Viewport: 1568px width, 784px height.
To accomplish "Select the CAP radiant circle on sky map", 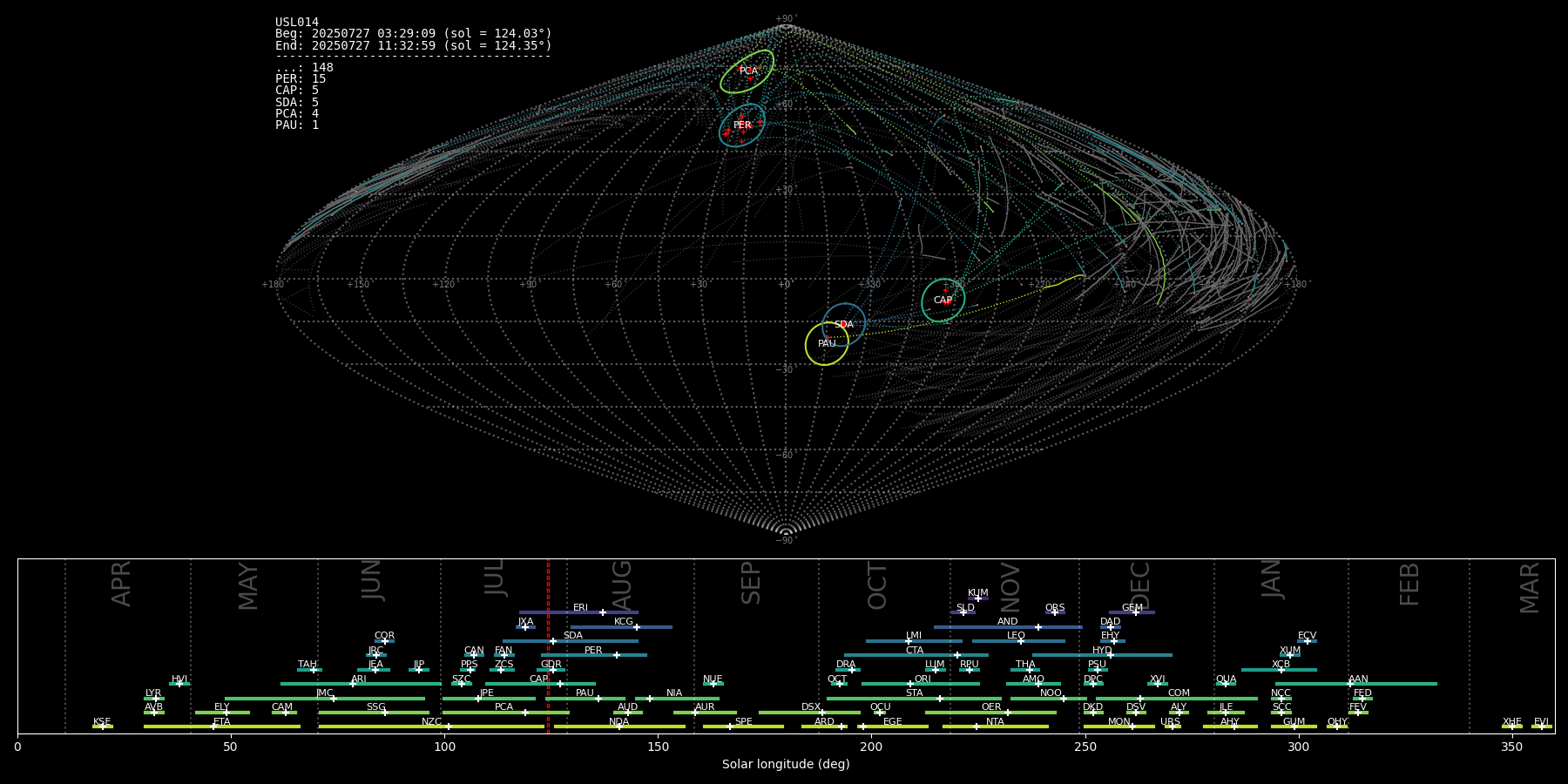I will pyautogui.click(x=943, y=301).
